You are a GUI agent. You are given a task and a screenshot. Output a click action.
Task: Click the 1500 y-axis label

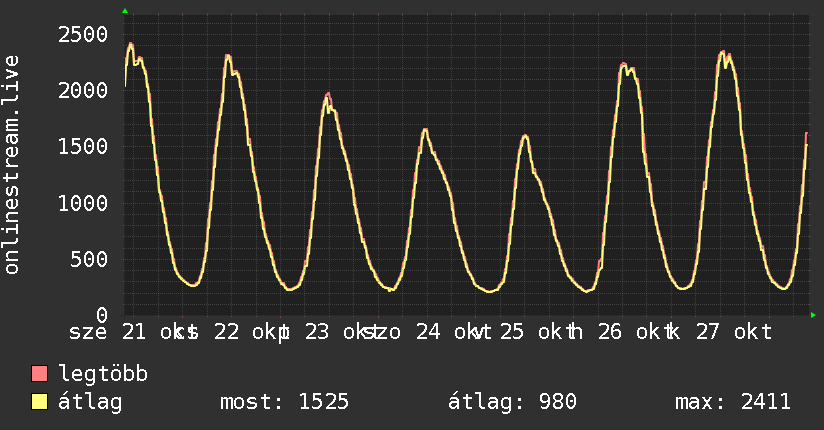click(83, 146)
